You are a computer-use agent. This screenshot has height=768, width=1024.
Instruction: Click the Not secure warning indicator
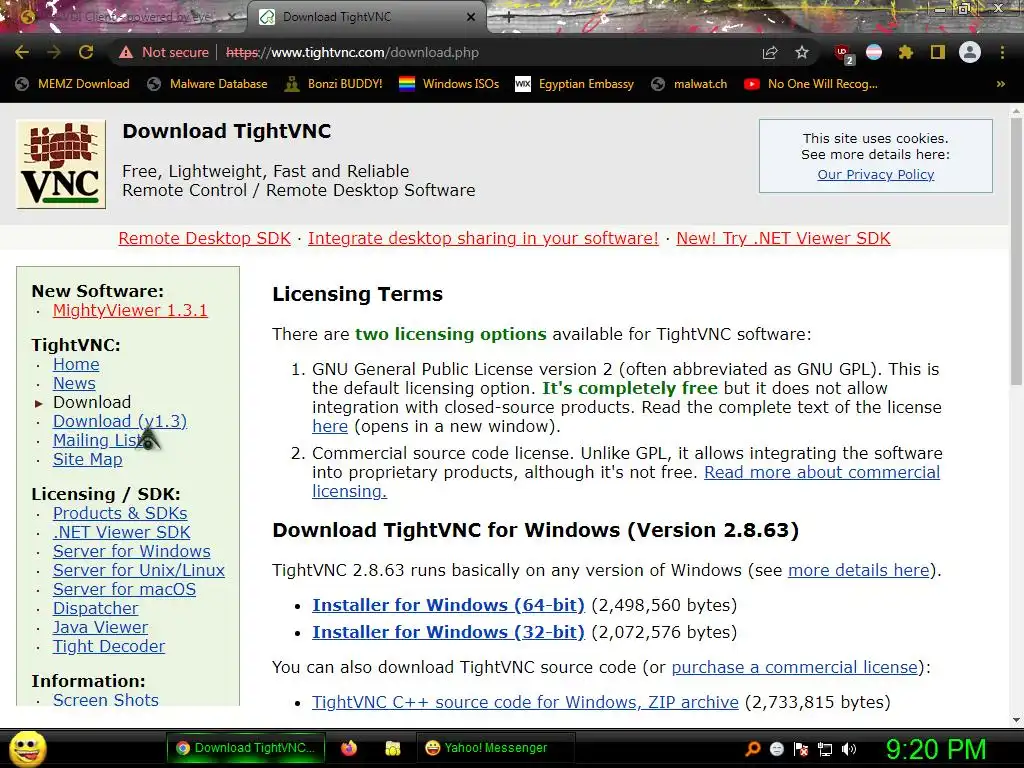163,52
